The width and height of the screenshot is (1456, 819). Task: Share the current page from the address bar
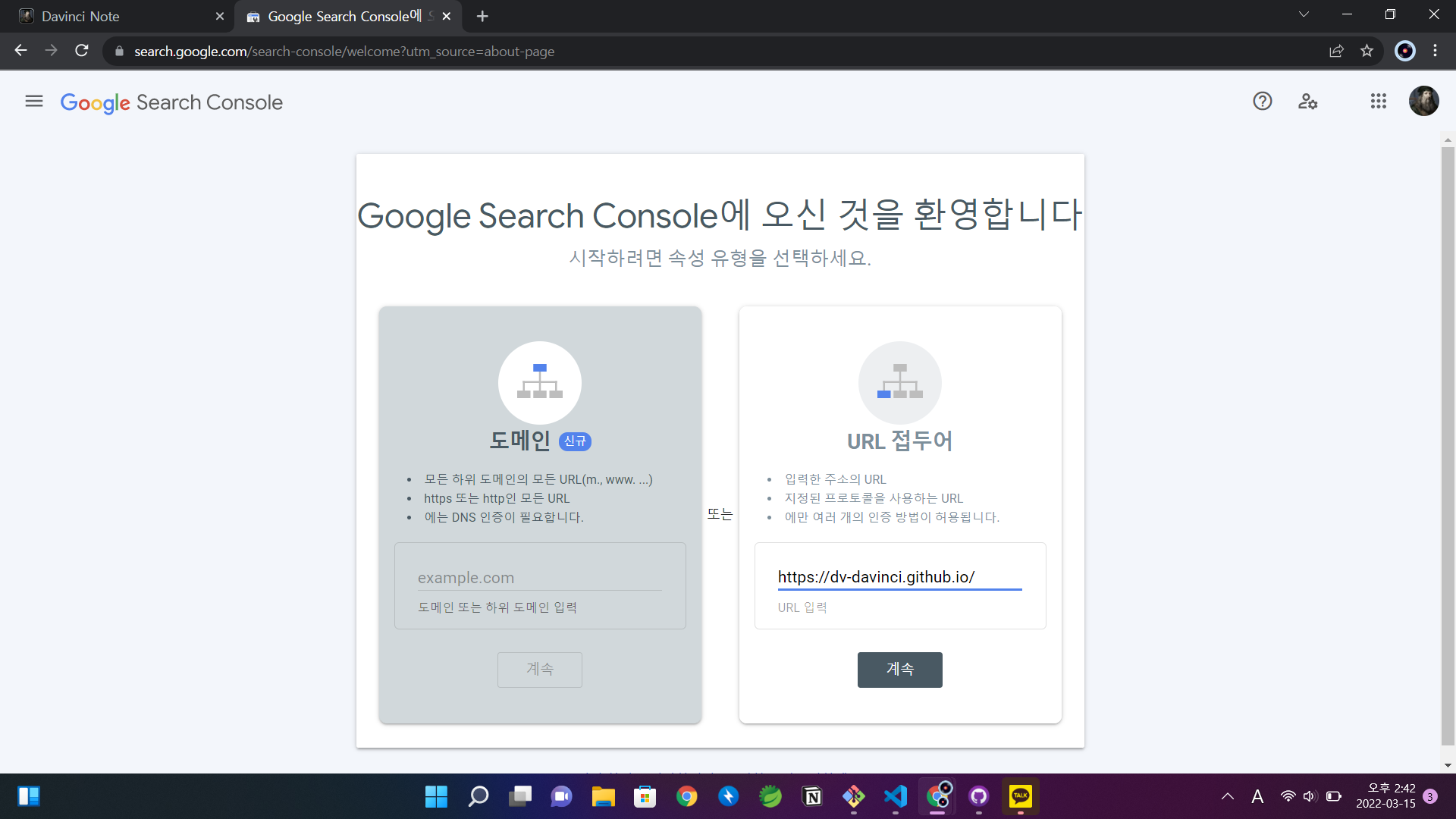coord(1337,51)
